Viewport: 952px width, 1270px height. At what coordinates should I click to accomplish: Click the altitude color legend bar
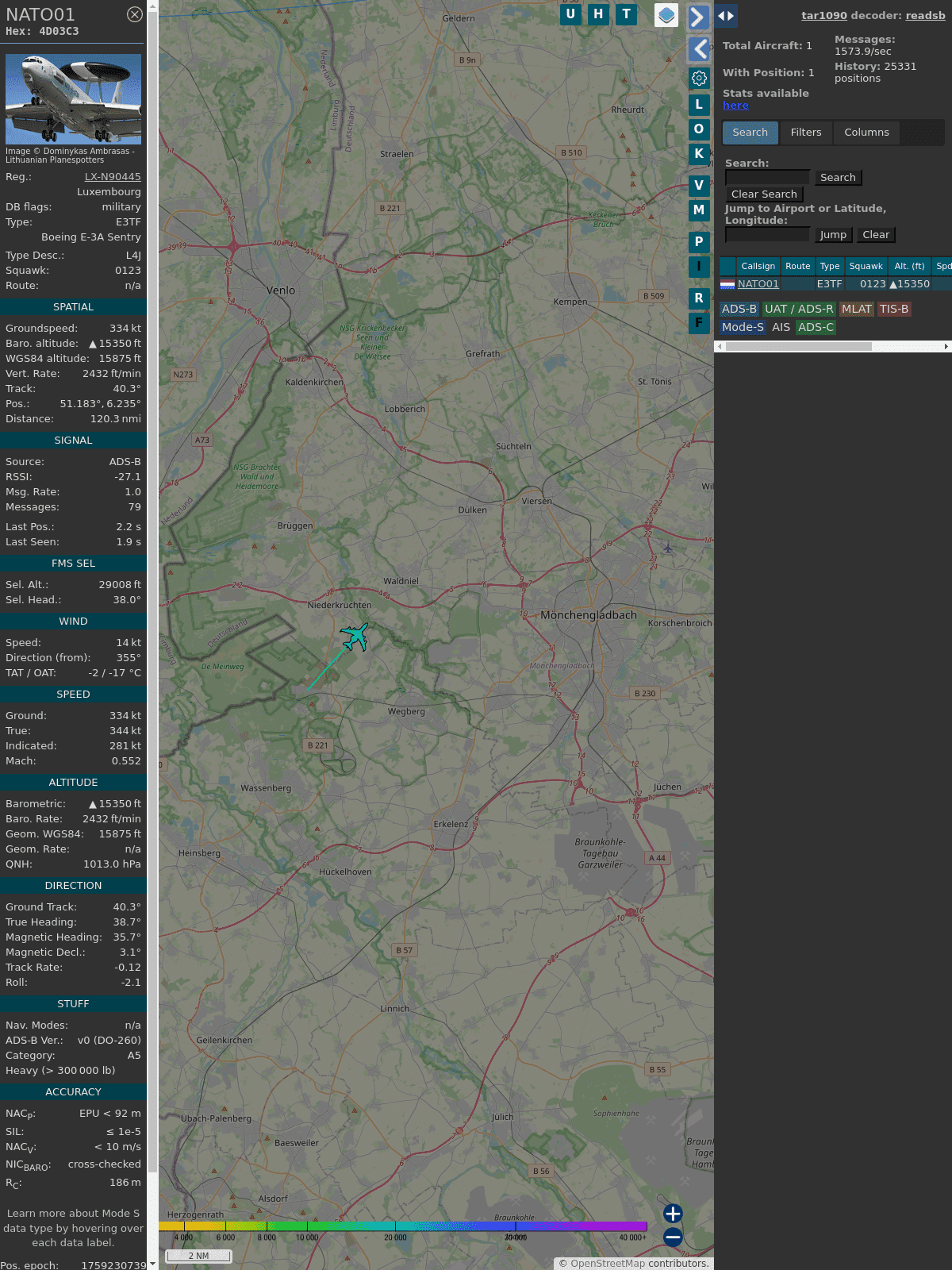click(x=403, y=1226)
